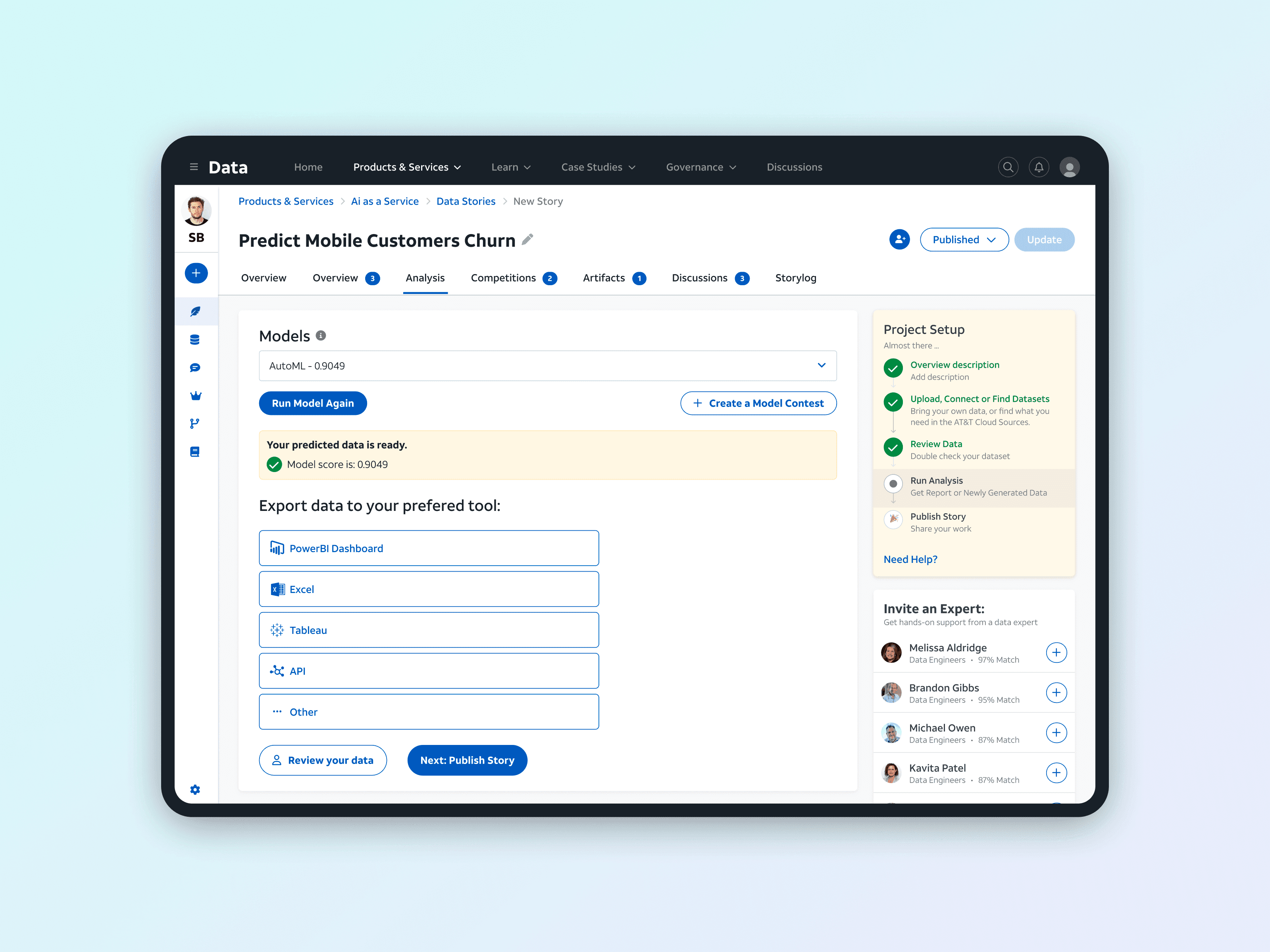
Task: Expand the Learn nav dropdown
Action: tap(511, 167)
